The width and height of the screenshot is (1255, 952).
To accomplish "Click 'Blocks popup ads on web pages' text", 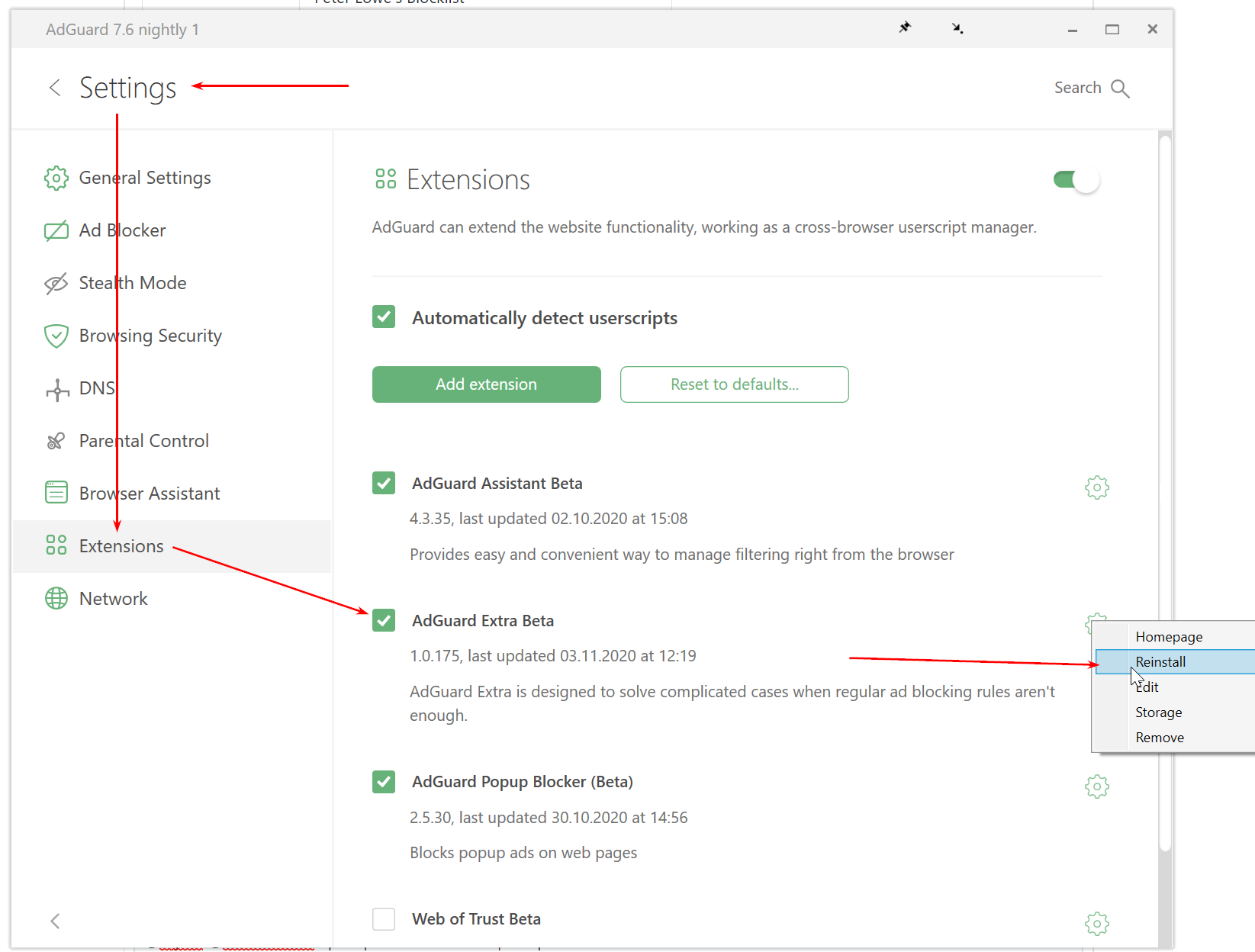I will tap(523, 853).
